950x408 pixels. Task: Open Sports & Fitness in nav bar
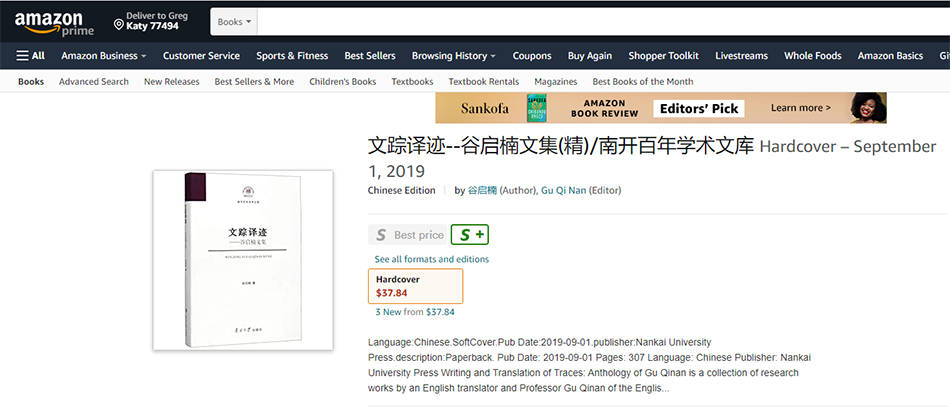pyautogui.click(x=292, y=56)
